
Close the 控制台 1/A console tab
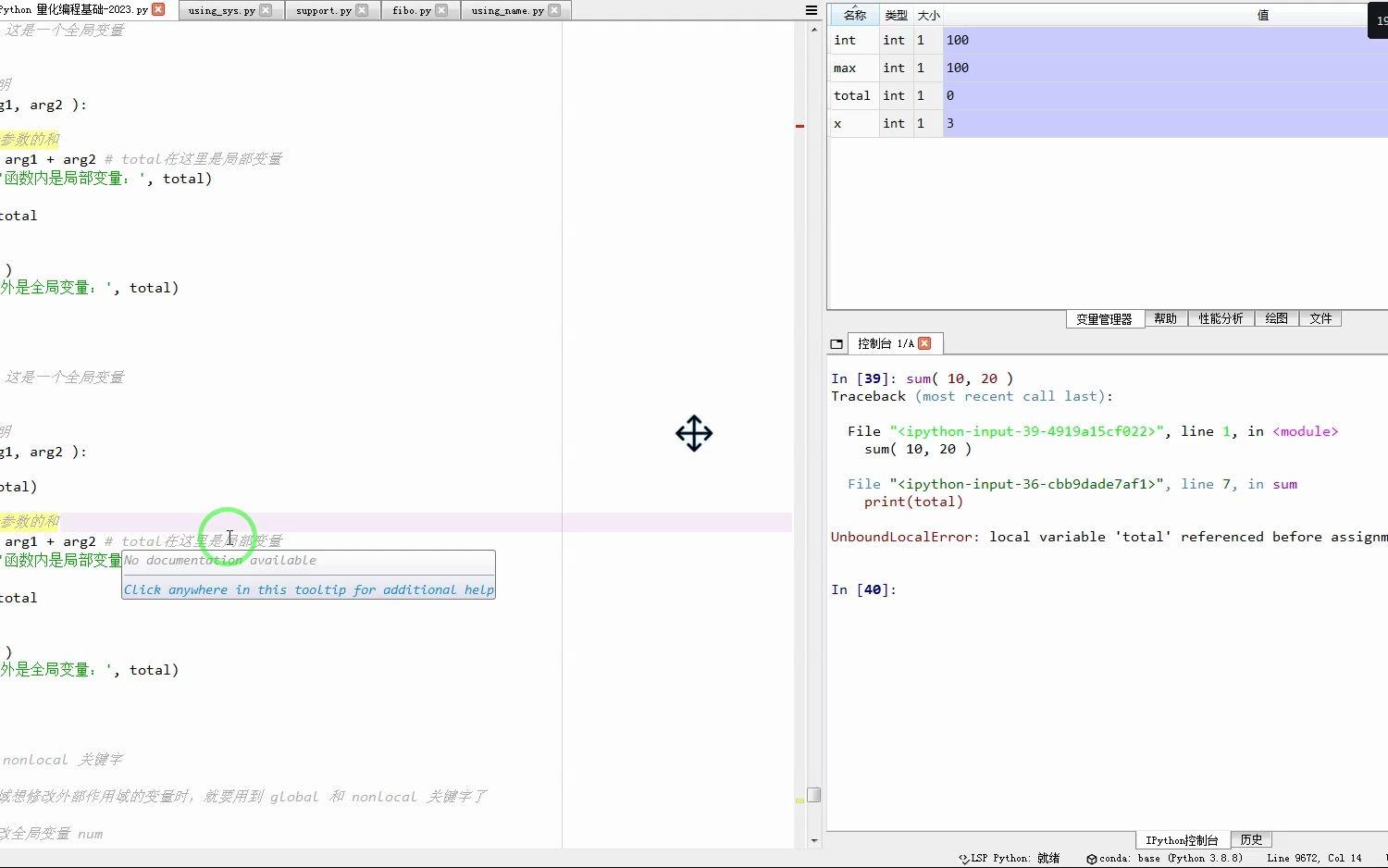pyautogui.click(x=924, y=343)
